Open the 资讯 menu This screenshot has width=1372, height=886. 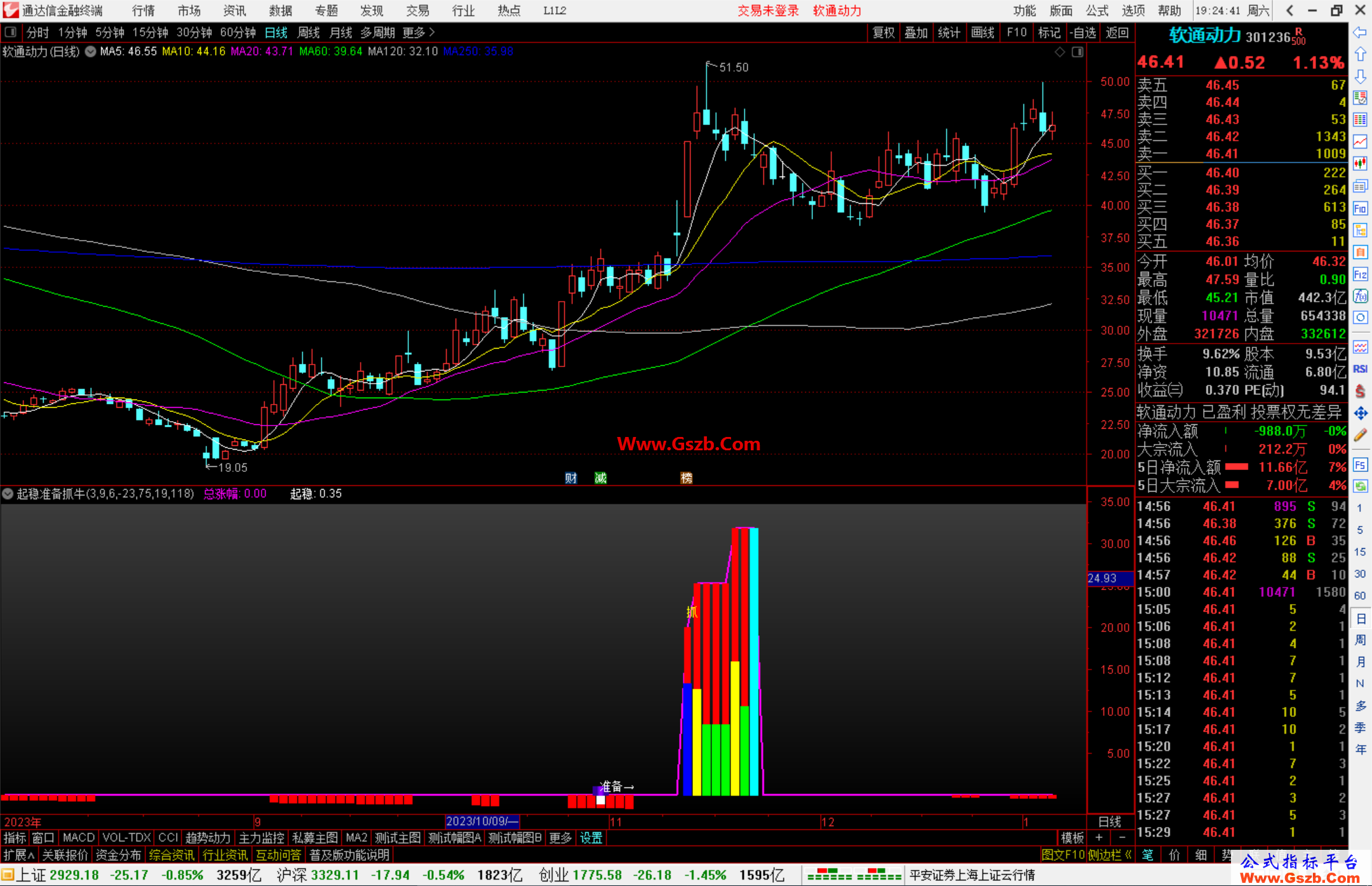(234, 11)
